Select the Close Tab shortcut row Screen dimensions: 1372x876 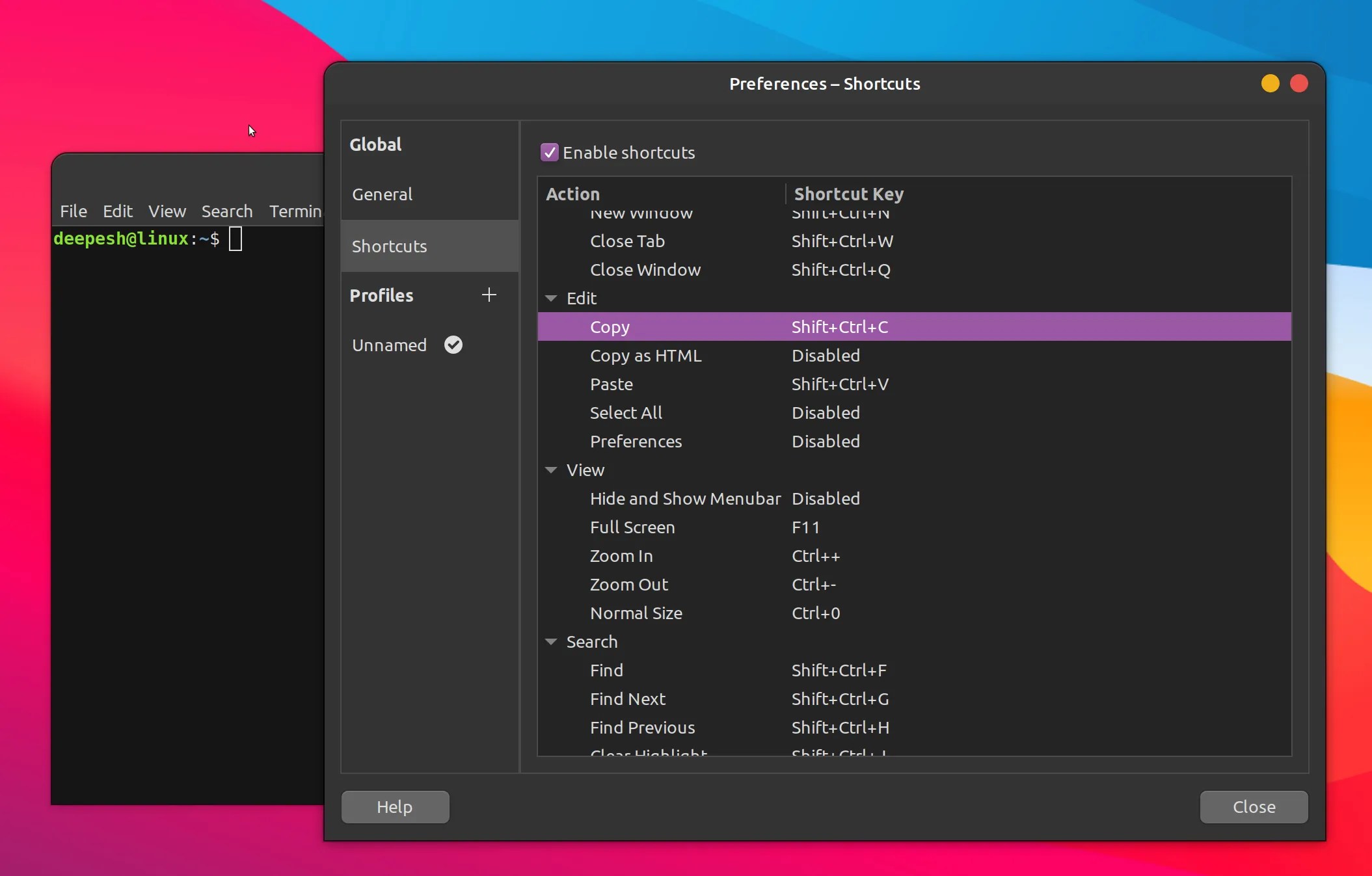pos(716,241)
